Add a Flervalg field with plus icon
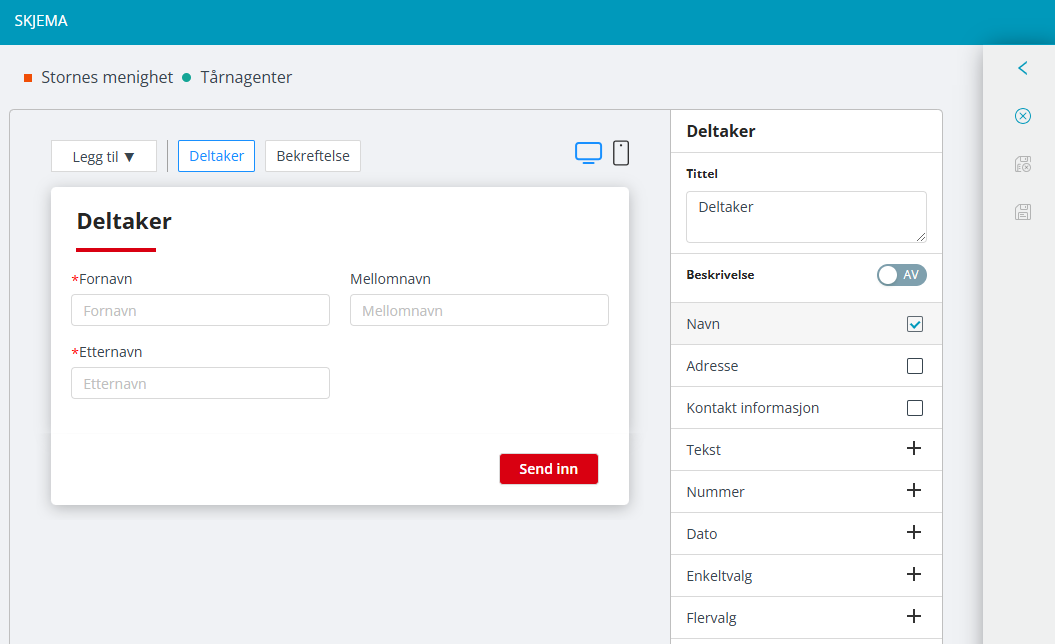 (913, 617)
